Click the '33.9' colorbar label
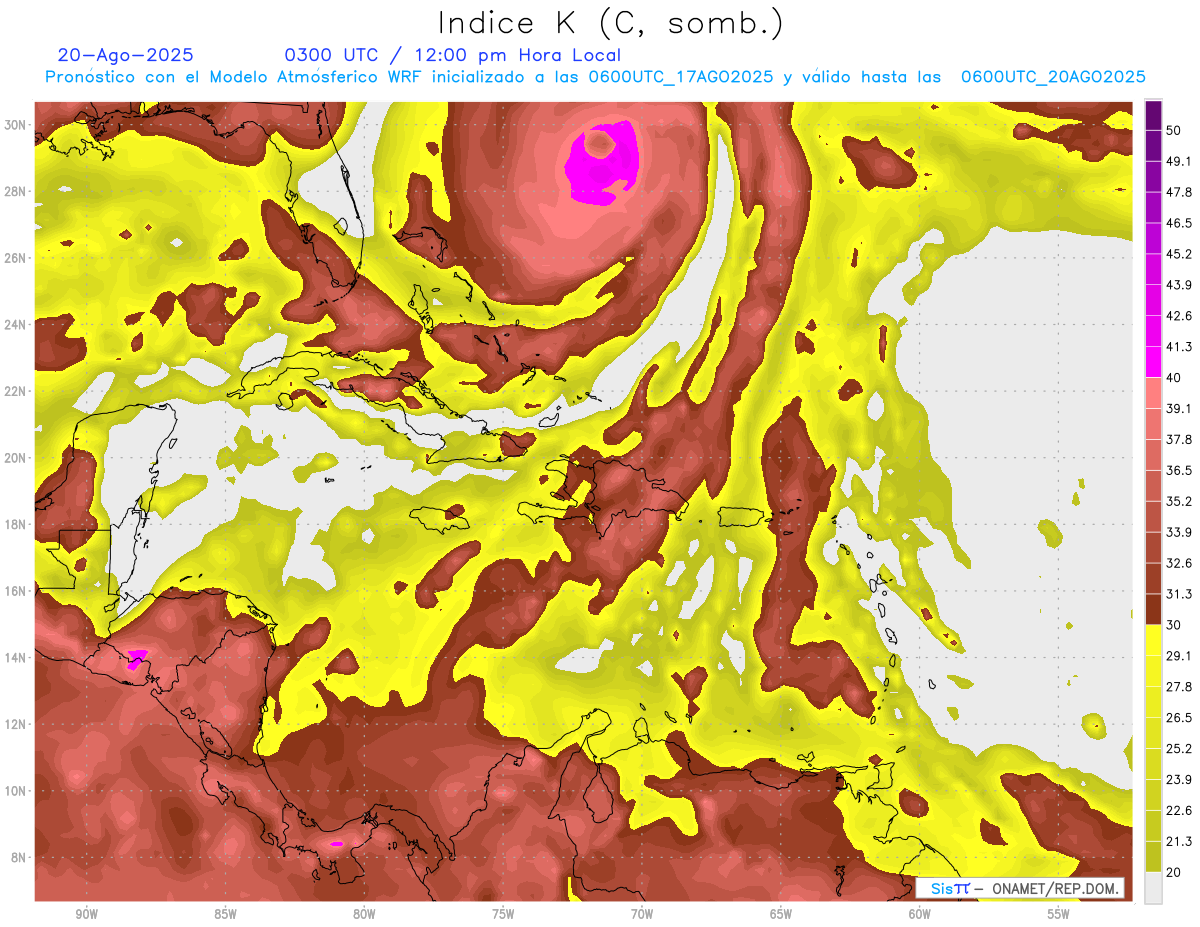 tap(1178, 532)
